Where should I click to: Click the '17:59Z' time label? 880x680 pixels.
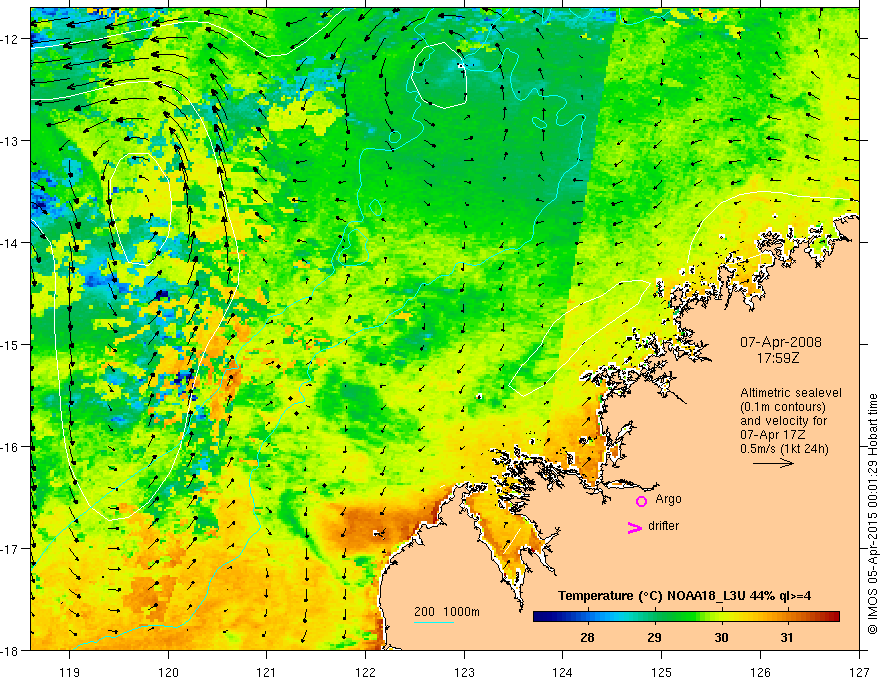(x=778, y=358)
